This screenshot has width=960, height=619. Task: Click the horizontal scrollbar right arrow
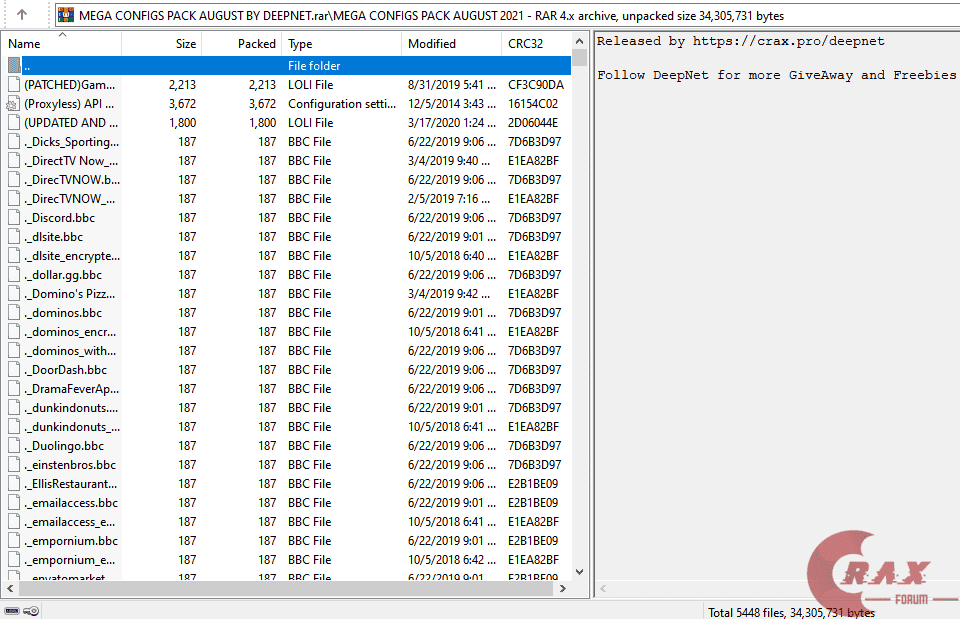[562, 590]
